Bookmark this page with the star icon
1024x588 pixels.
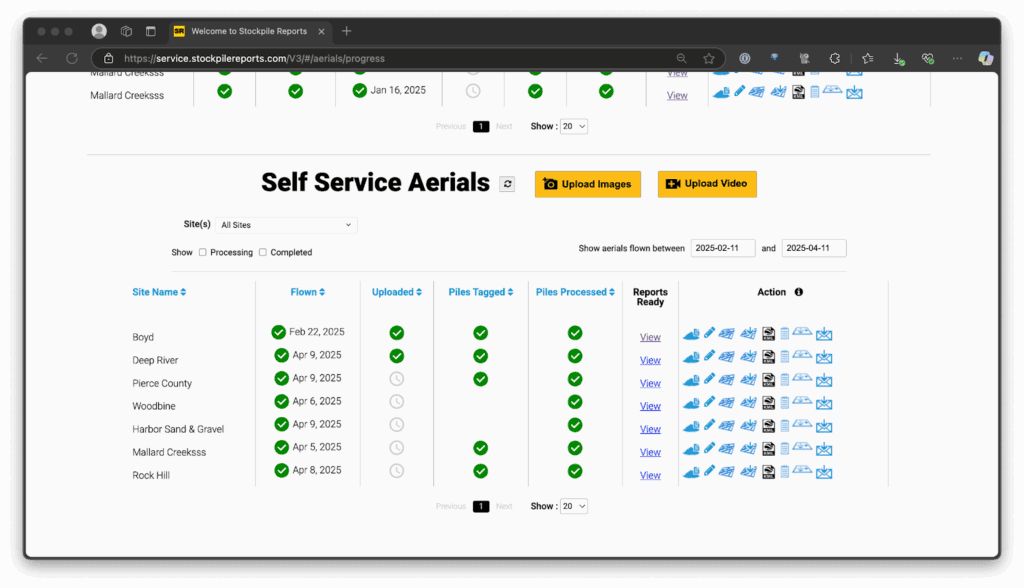tap(709, 58)
